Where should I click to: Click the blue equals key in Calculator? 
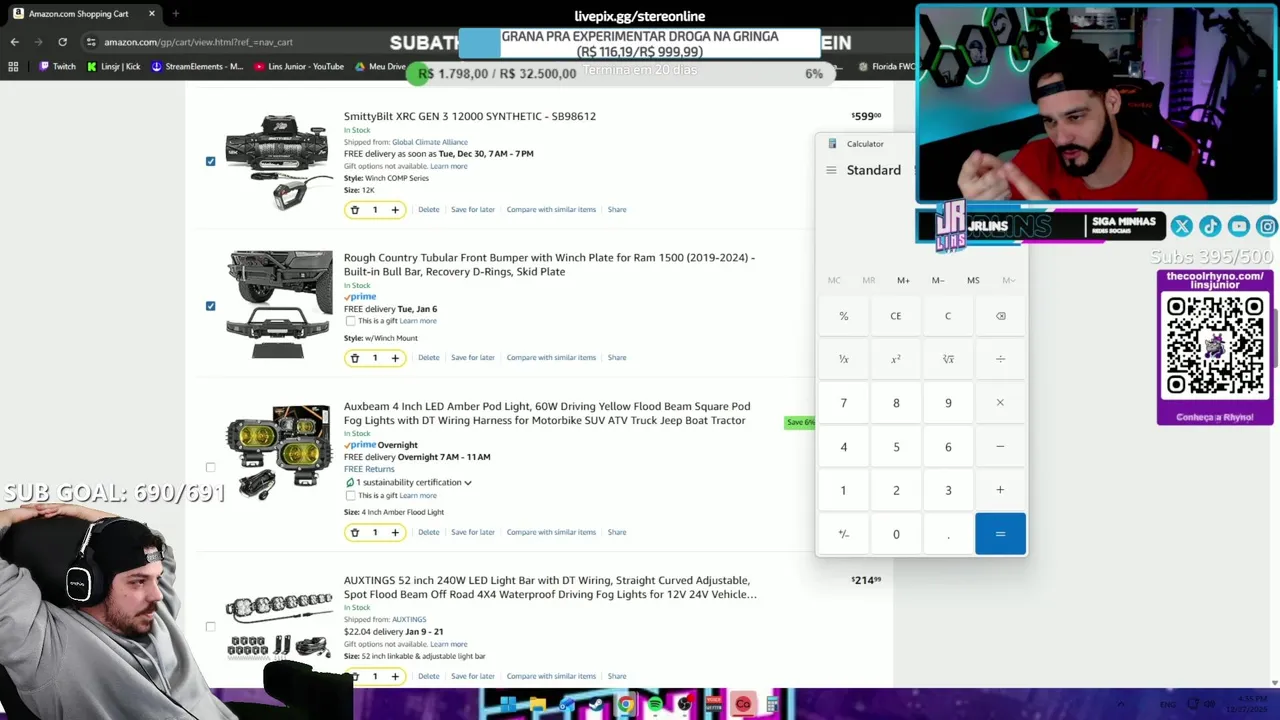point(1000,534)
